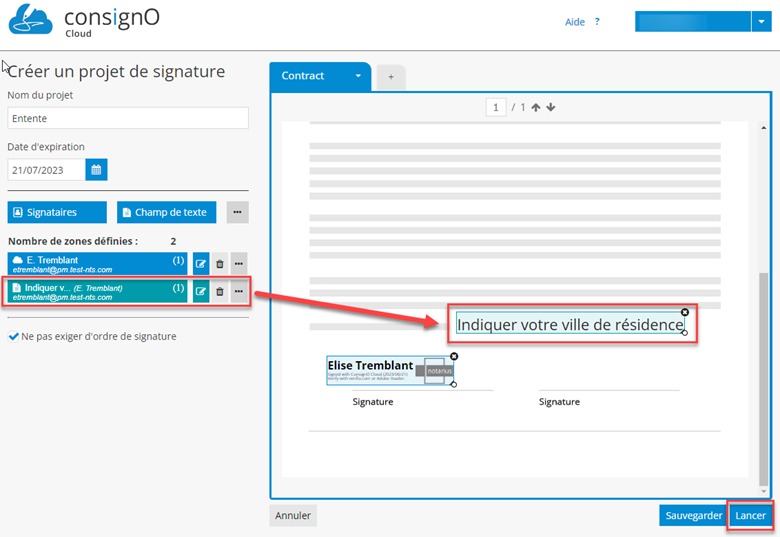Go to next page with down arrow
Screen dimensions: 780x537
pyautogui.click(x=550, y=108)
